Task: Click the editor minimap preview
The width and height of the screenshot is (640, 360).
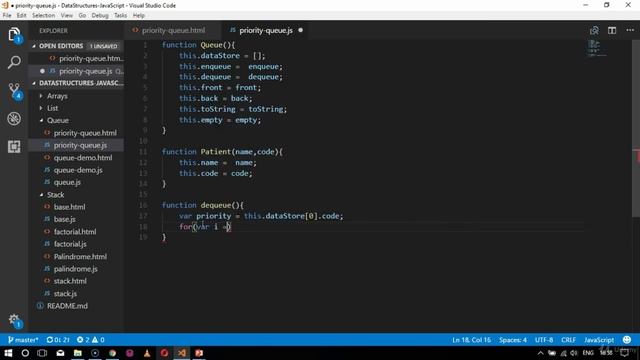Action: (x=597, y=48)
